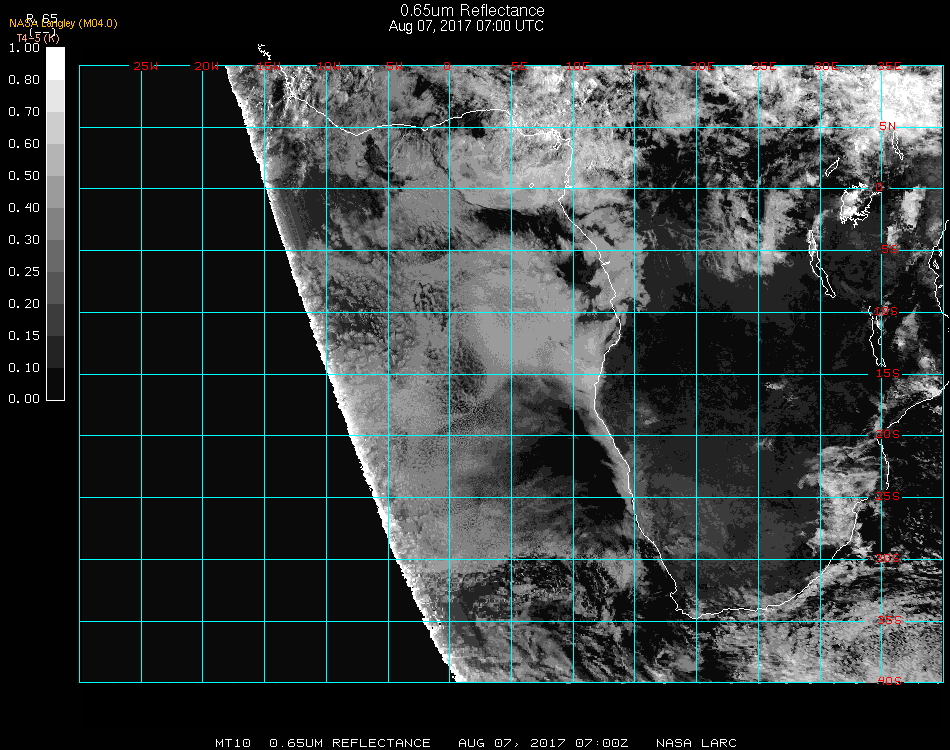Click the 25S latitude label

click(888, 496)
